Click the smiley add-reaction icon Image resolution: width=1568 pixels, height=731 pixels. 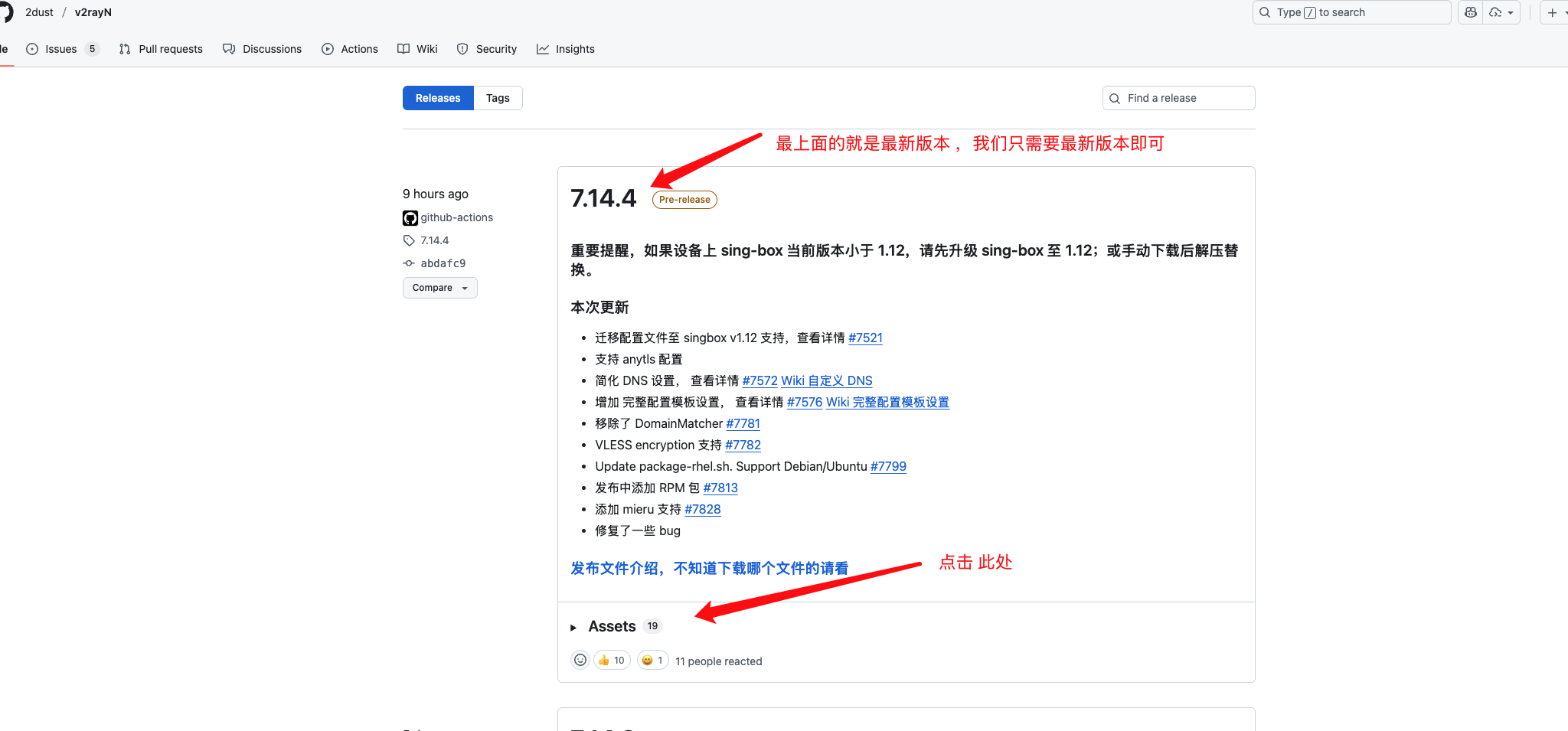pos(580,660)
